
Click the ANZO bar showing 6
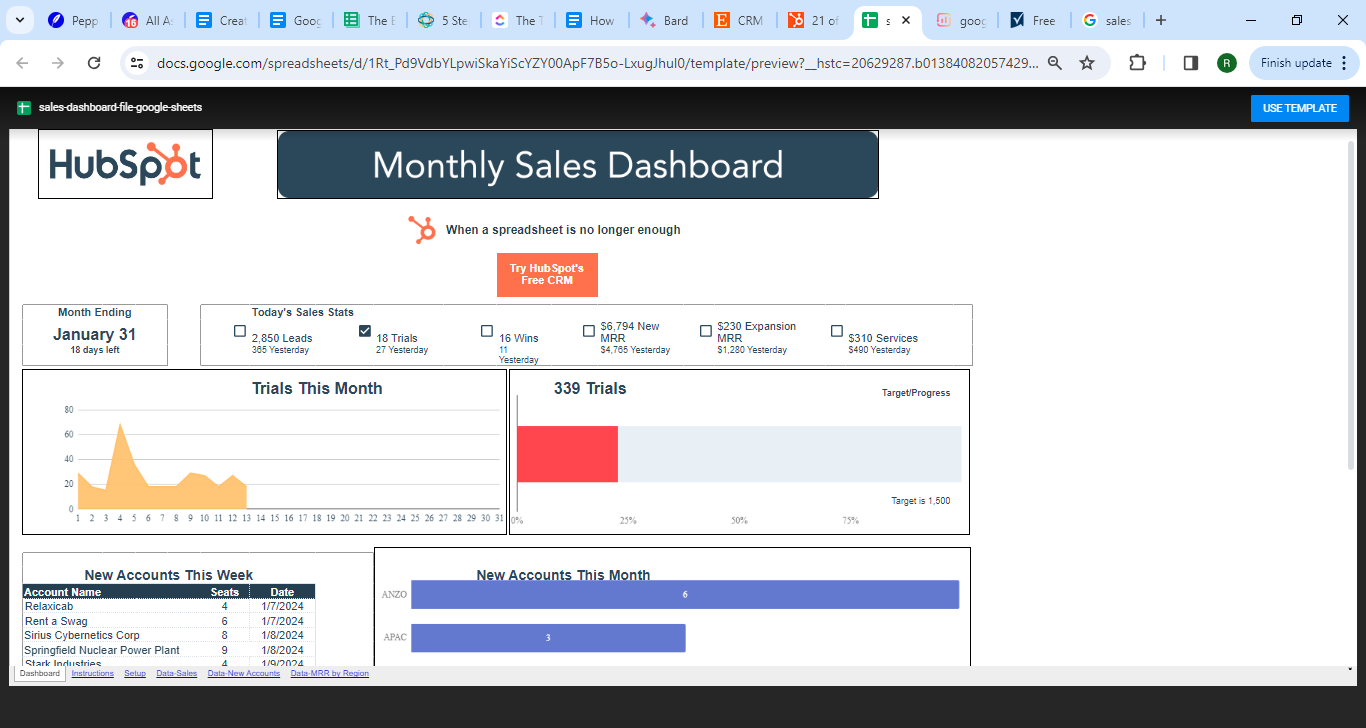tap(685, 594)
